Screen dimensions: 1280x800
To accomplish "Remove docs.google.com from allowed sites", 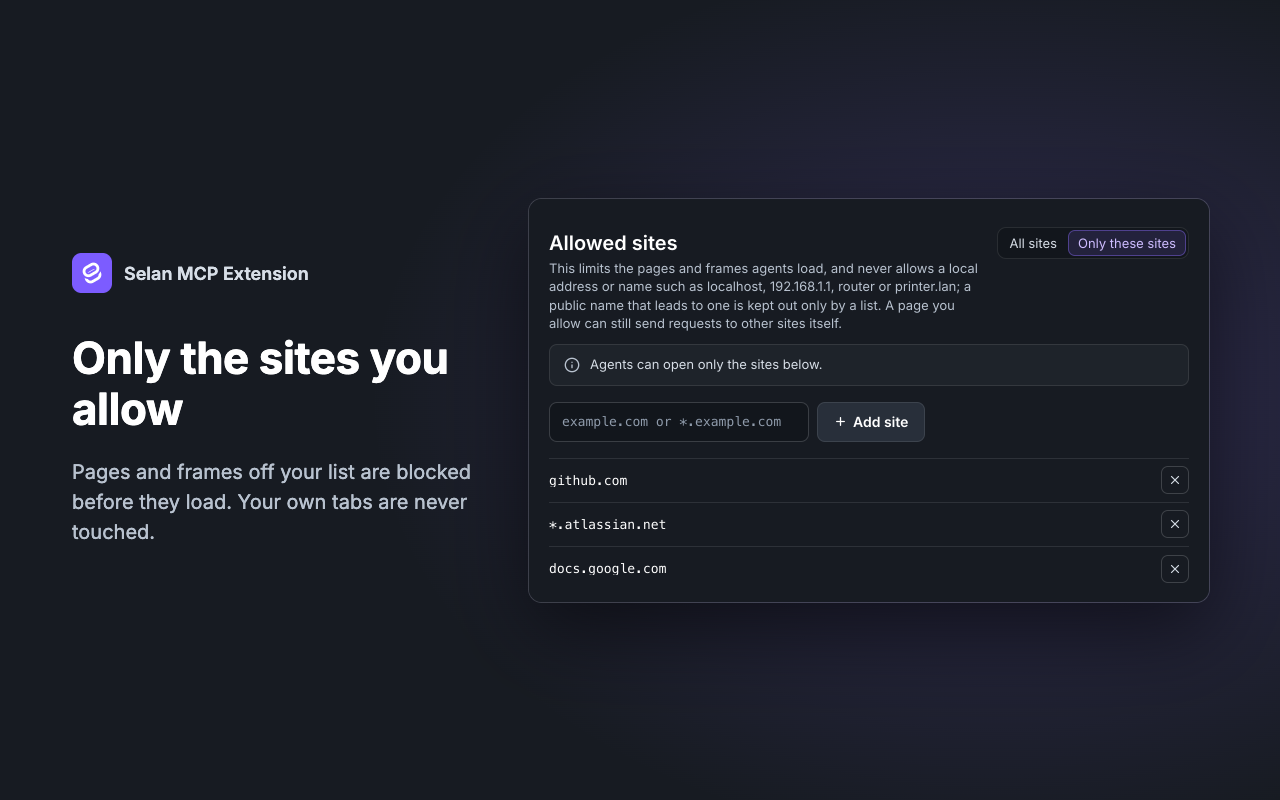I will [x=1175, y=569].
